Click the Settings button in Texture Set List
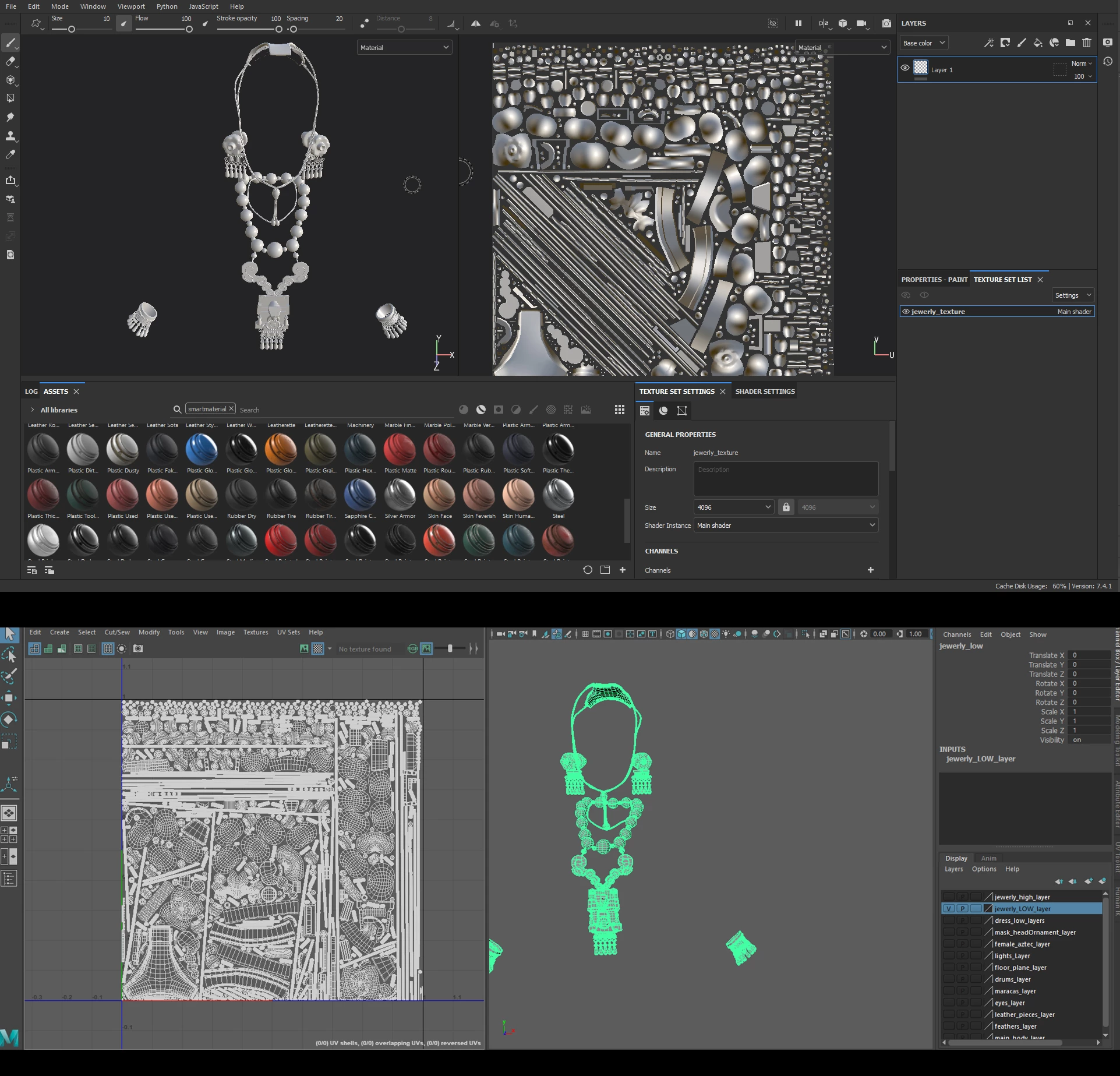Screen dimensions: 1120x1076 coord(1072,295)
